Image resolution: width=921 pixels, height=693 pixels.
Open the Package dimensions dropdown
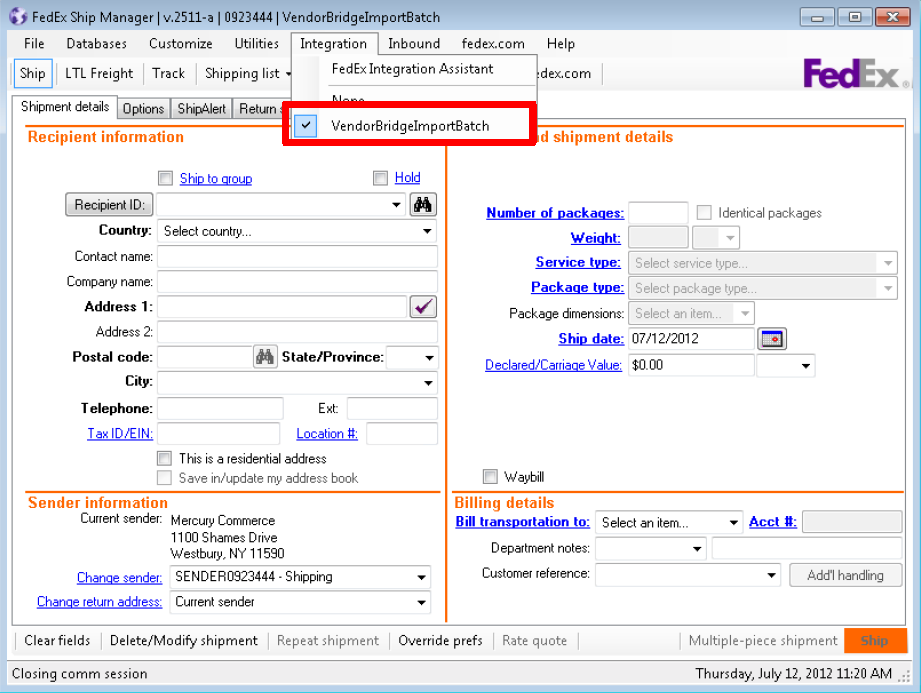pyautogui.click(x=745, y=314)
